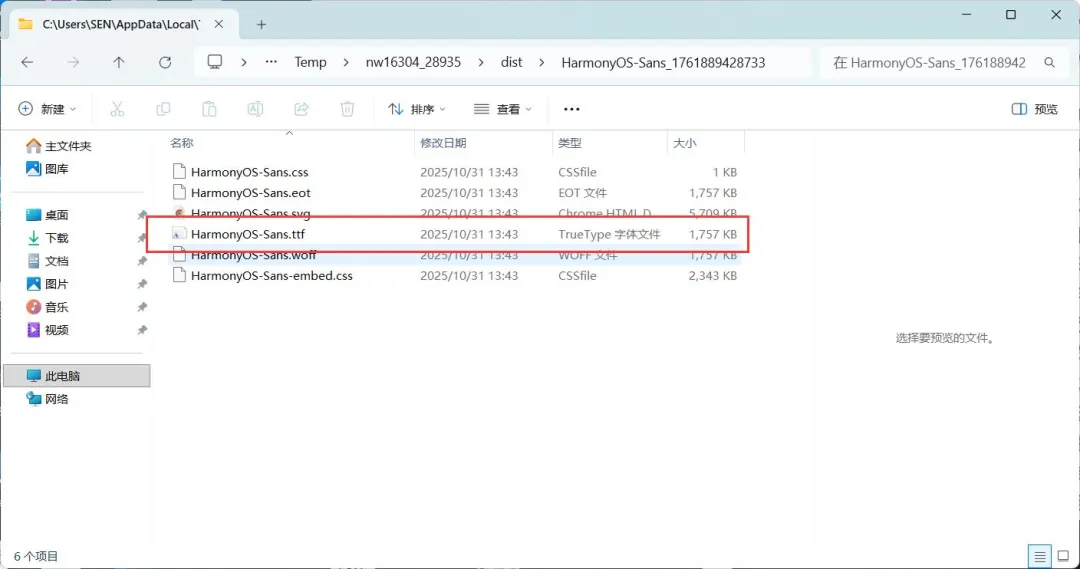
Task: Click the Delete trash can icon
Action: [x=347, y=109]
